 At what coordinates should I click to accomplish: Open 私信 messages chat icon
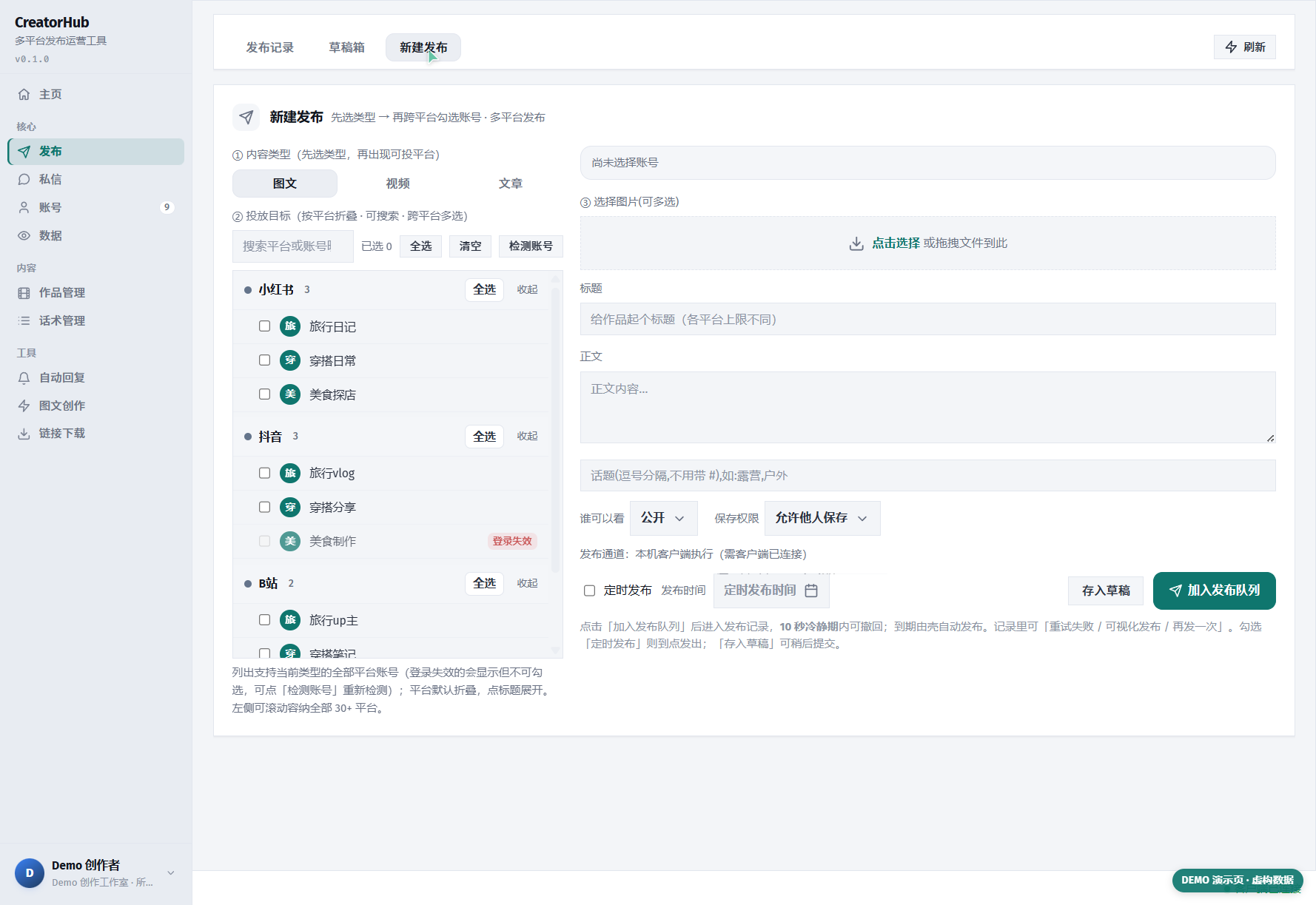(x=24, y=179)
